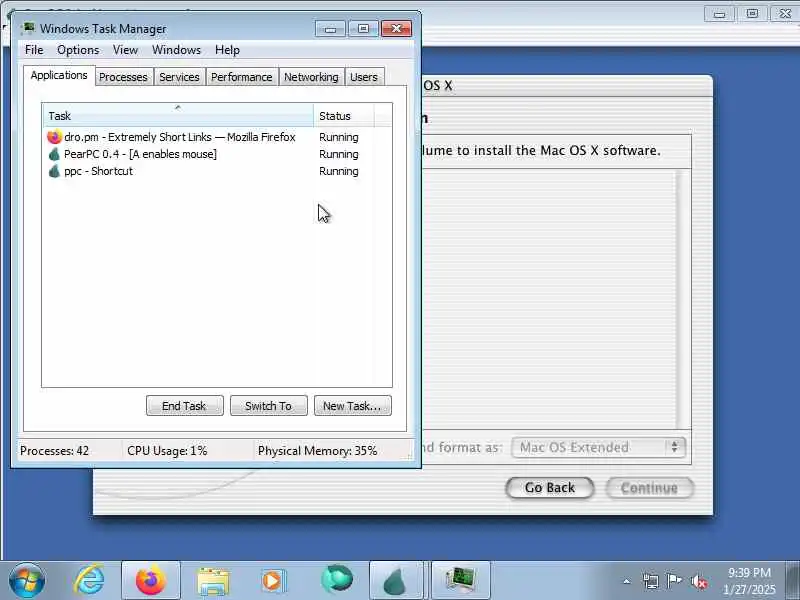
Task: Switch to Firefox in the taskbar
Action: point(151,581)
